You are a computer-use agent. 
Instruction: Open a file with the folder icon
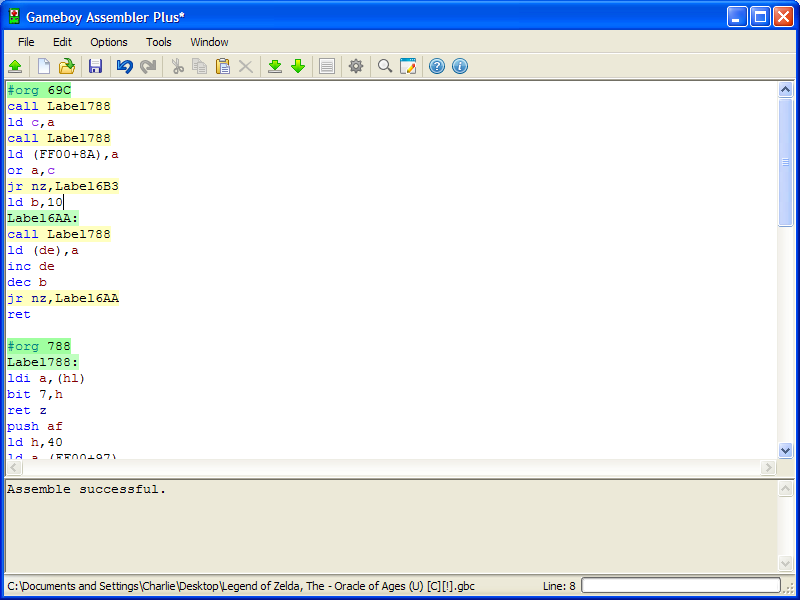click(67, 67)
